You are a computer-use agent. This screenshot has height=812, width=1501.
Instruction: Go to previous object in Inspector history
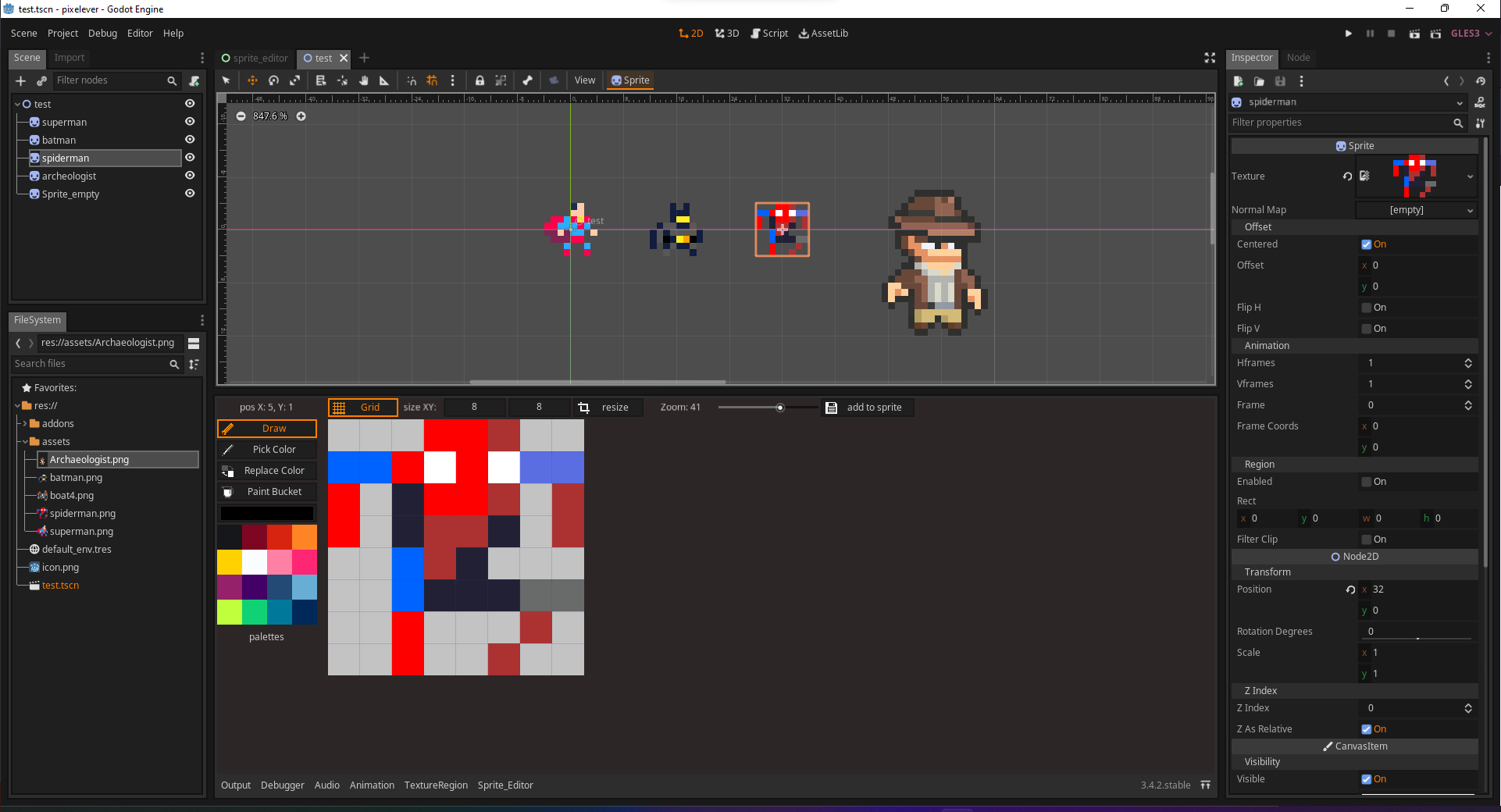pyautogui.click(x=1446, y=81)
